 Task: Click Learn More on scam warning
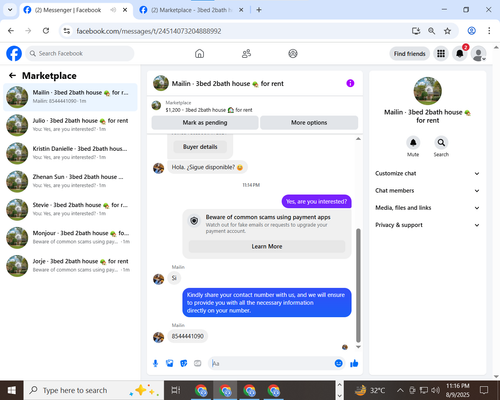[x=267, y=246]
